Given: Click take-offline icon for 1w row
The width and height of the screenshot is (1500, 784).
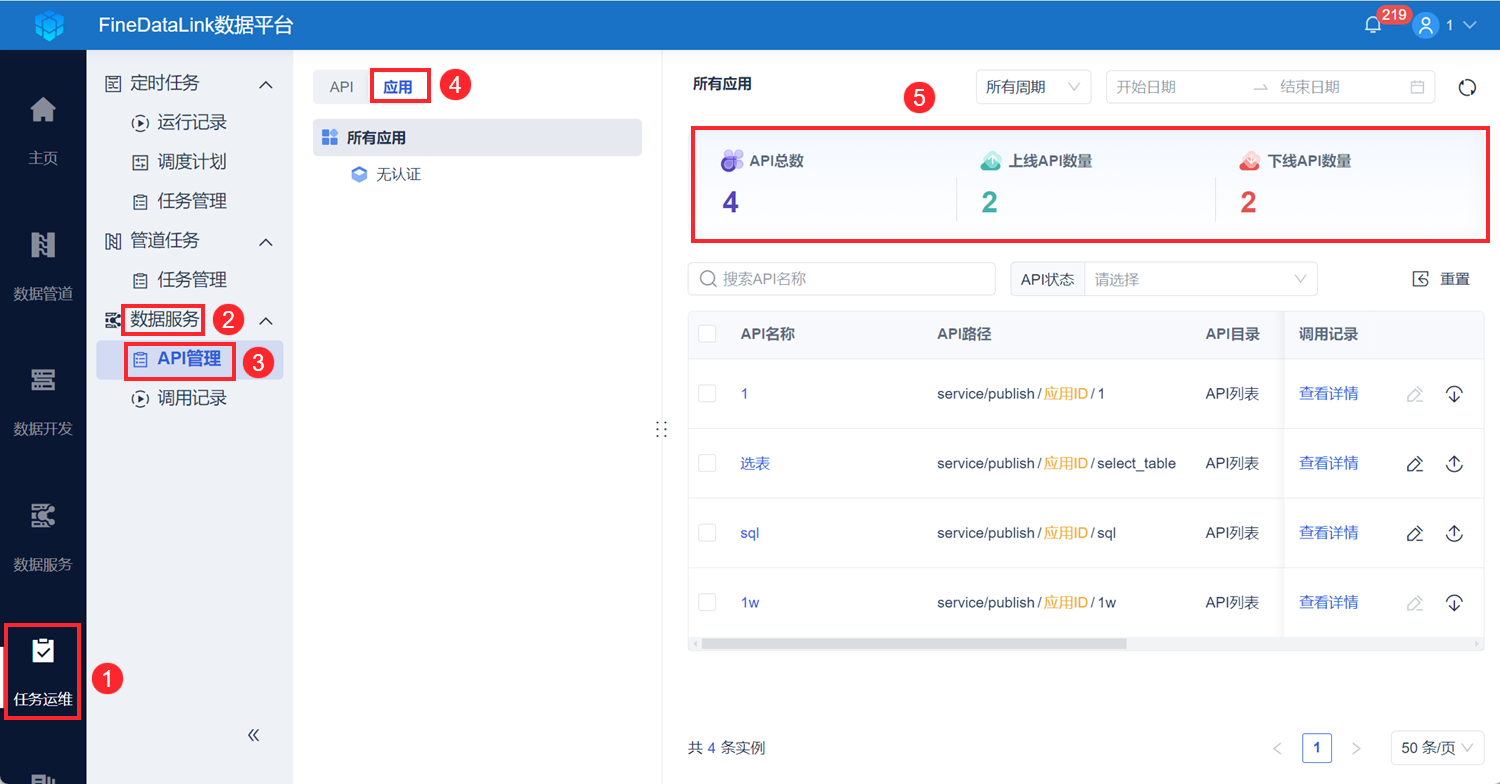Looking at the screenshot, I should (x=1454, y=603).
